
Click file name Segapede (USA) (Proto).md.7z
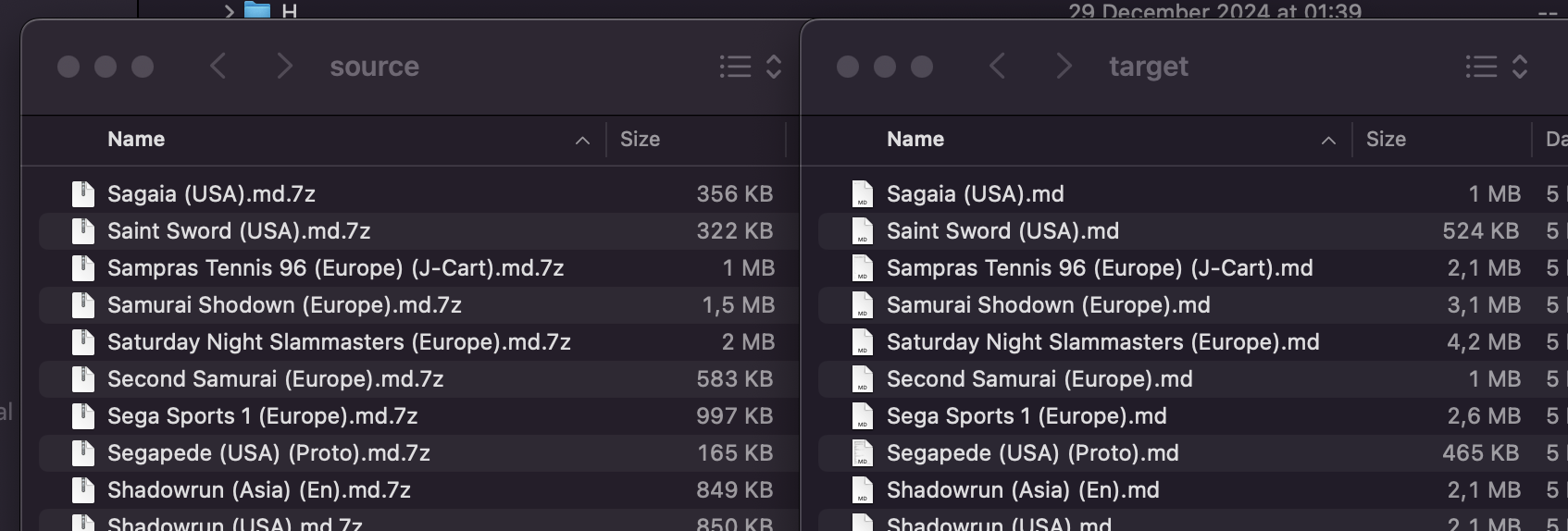tap(268, 452)
